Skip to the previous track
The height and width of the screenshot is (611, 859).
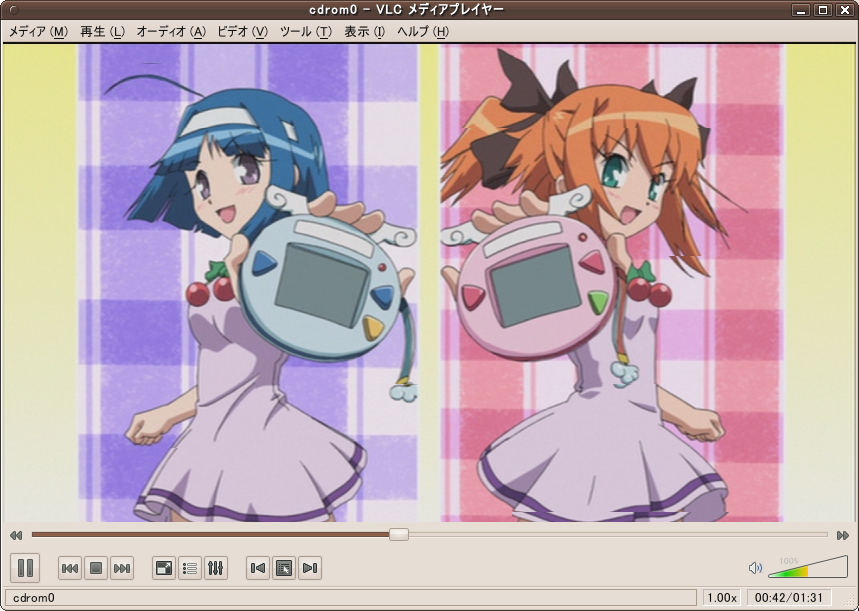(70, 568)
